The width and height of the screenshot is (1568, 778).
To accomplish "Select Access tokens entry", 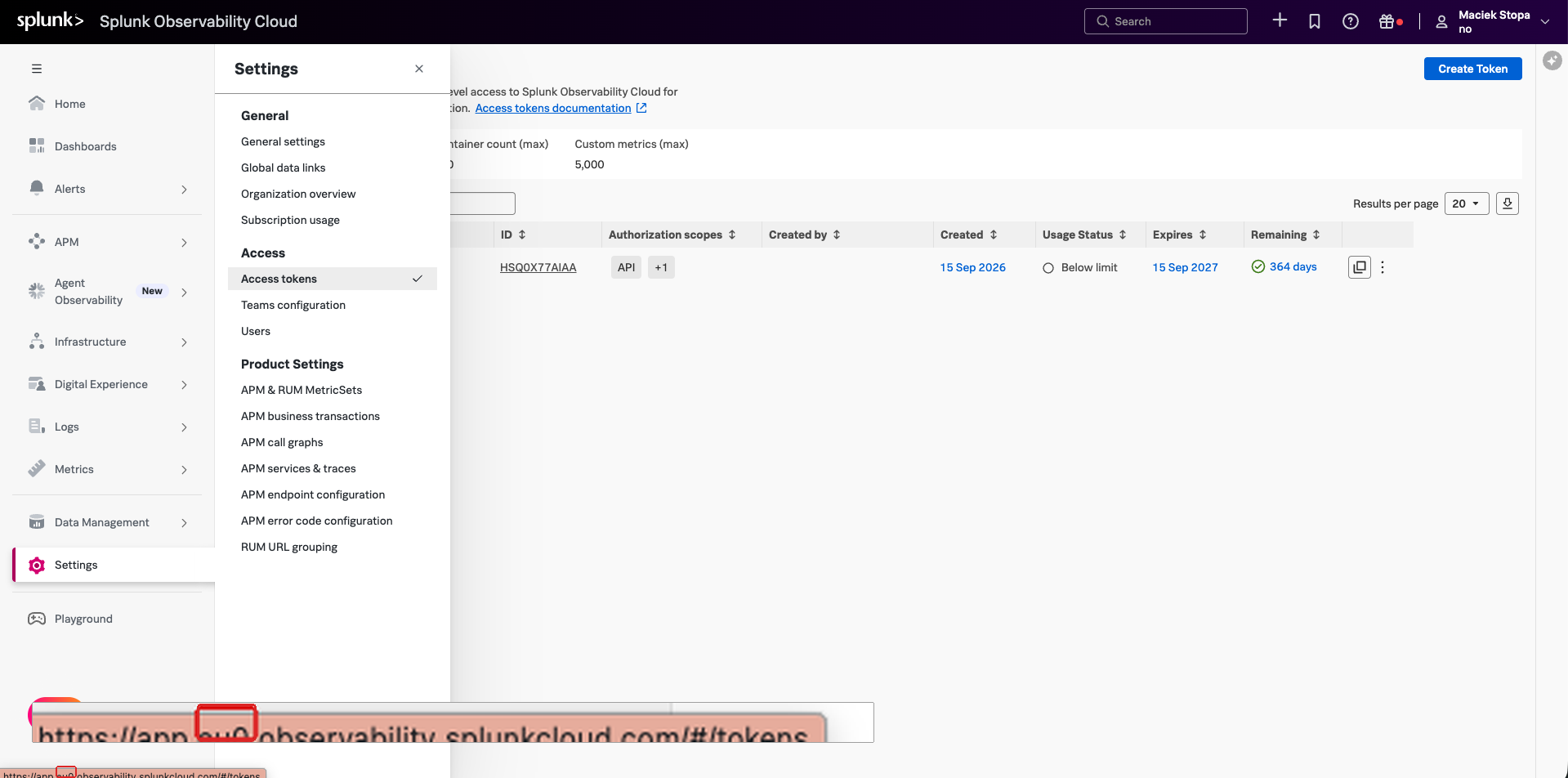I will (x=333, y=279).
